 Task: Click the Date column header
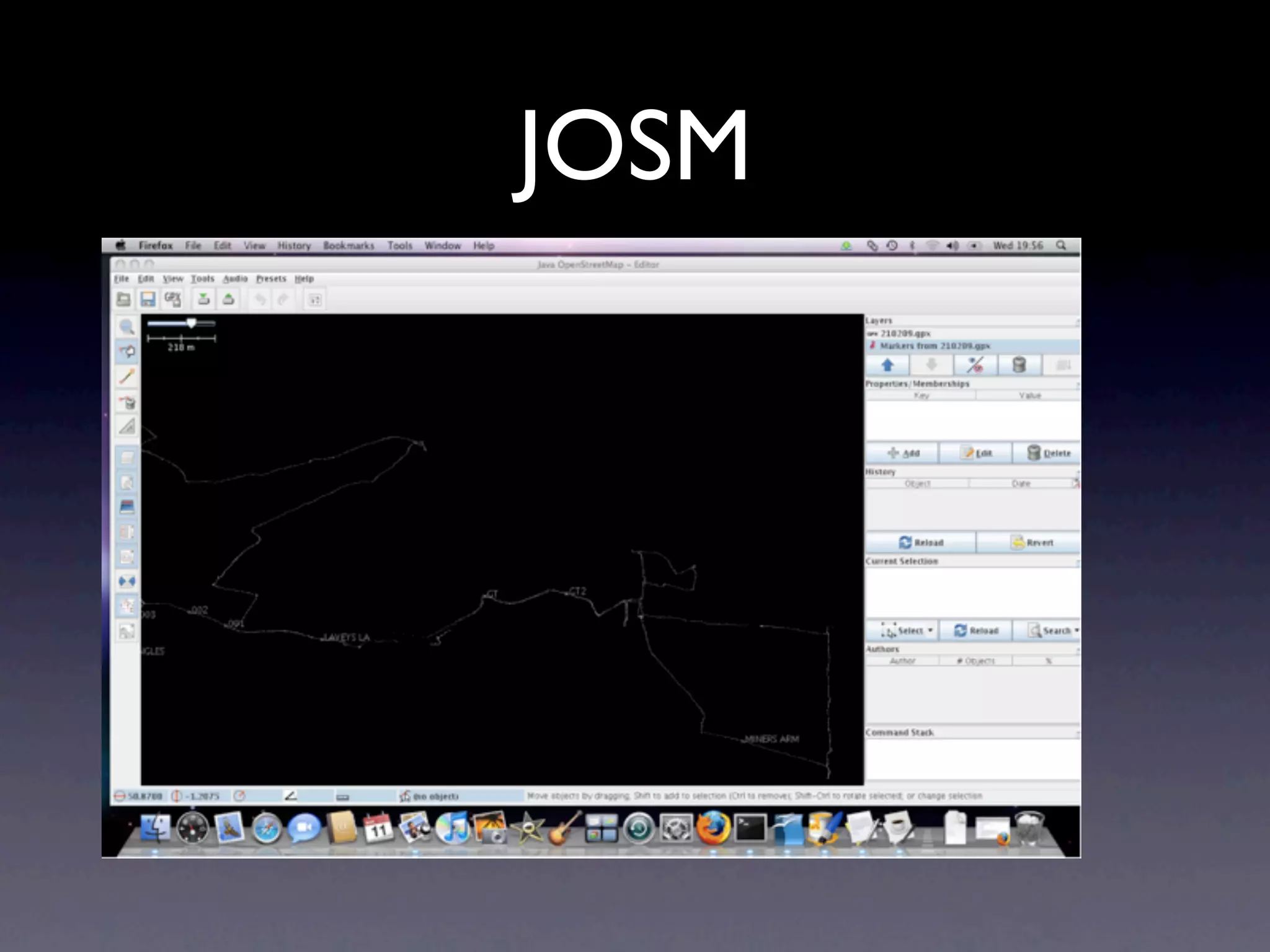[1021, 483]
